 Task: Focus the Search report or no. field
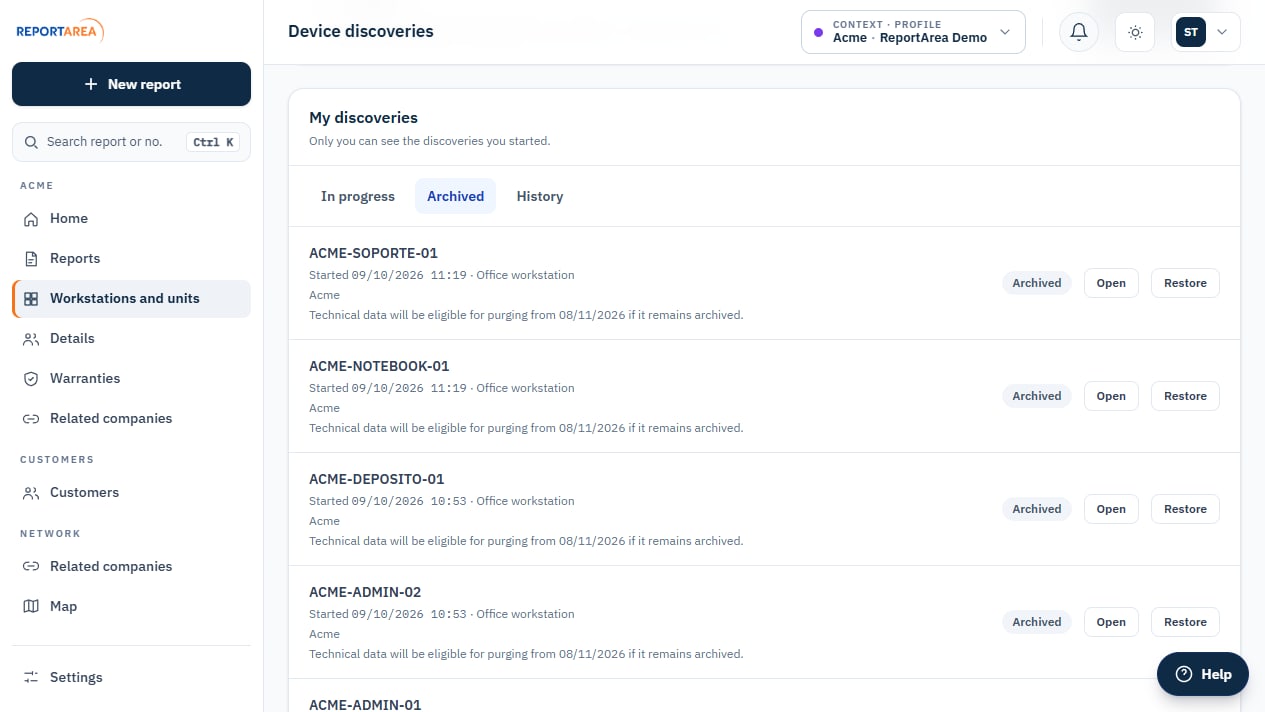tap(131, 142)
